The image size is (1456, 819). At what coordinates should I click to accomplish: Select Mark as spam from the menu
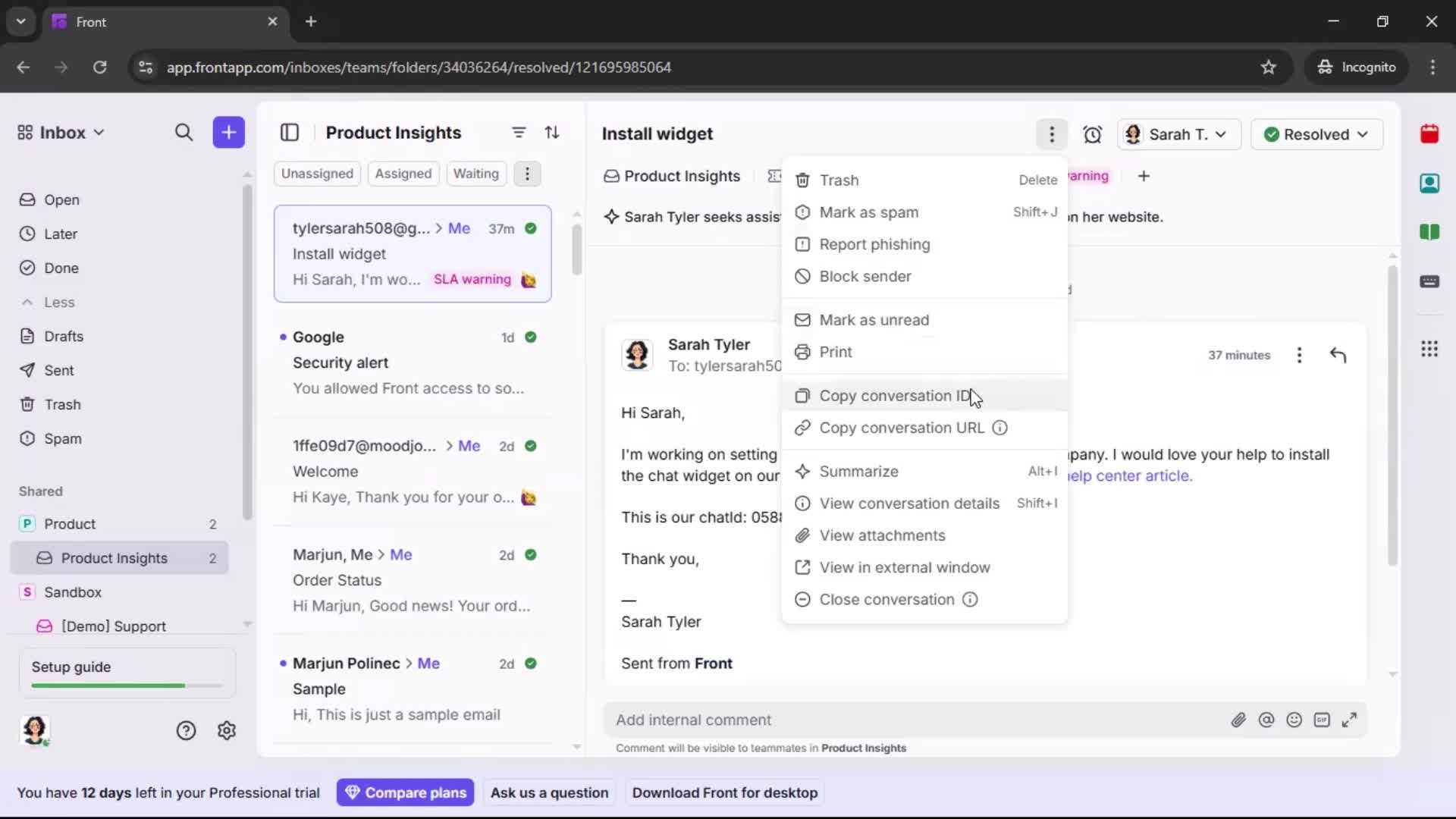coord(871,212)
